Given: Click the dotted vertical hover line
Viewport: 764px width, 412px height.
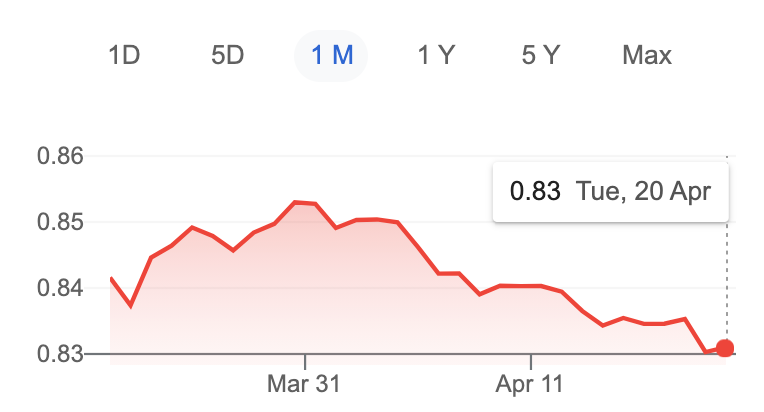Looking at the screenshot, I should (x=727, y=281).
